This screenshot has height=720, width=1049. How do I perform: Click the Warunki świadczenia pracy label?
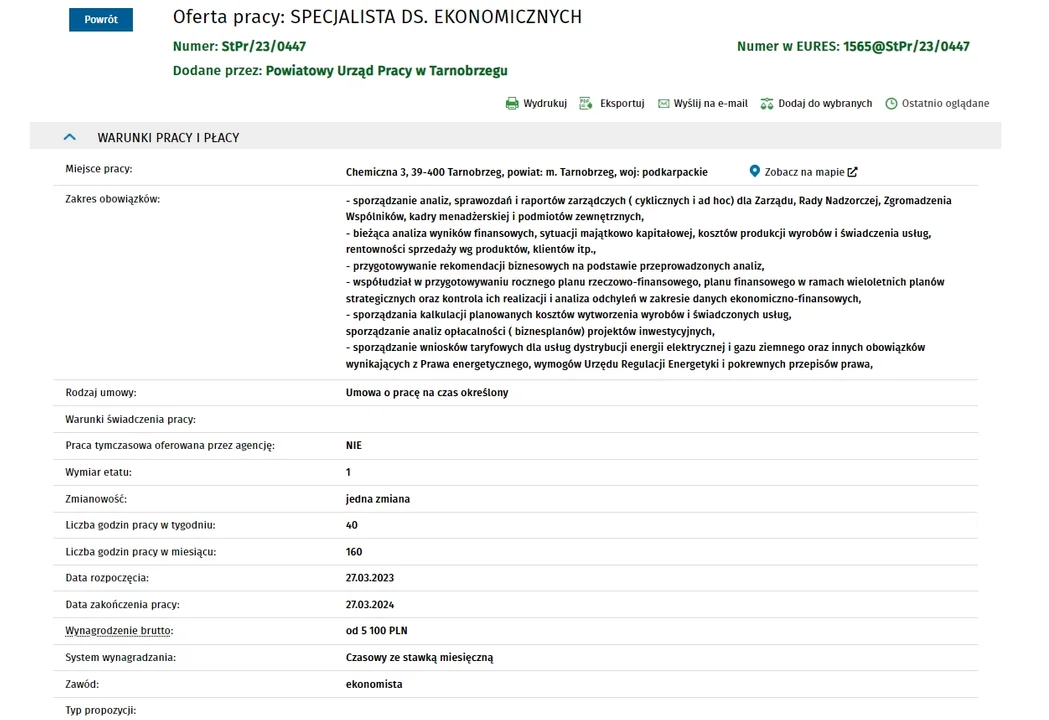point(130,420)
